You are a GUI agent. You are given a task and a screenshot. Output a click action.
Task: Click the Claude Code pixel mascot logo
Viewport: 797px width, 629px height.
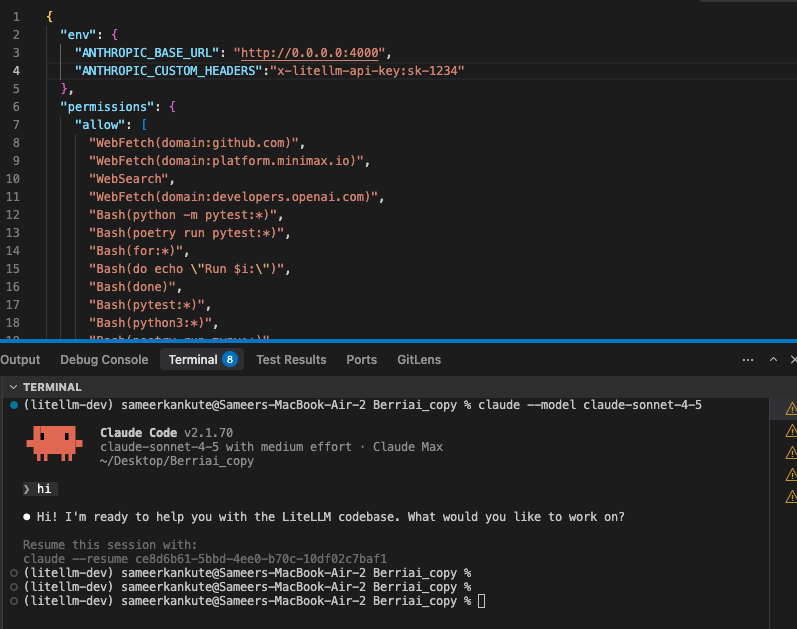pos(54,443)
